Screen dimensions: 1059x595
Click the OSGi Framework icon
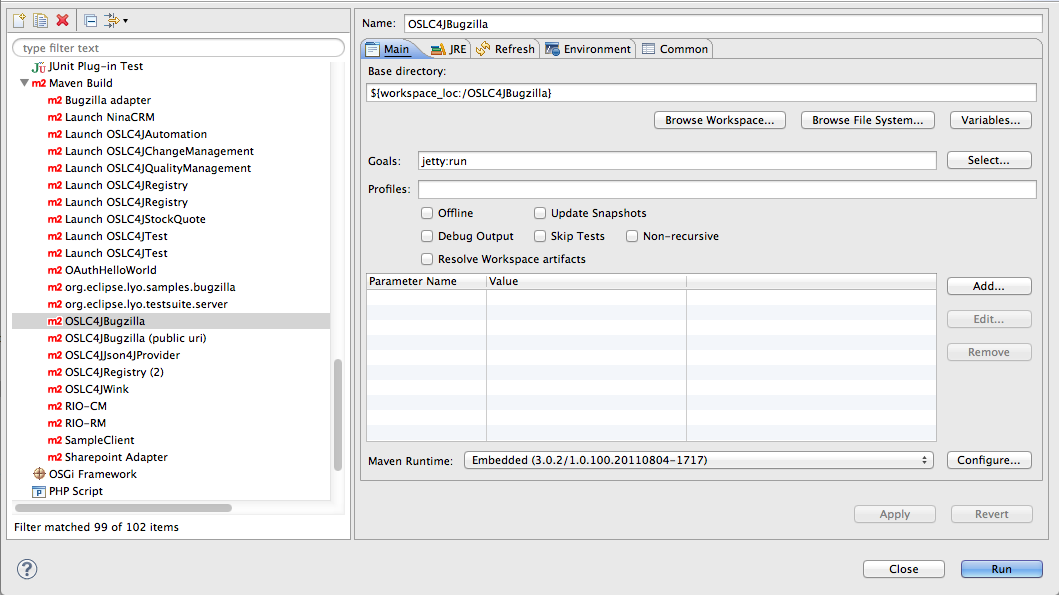click(x=39, y=474)
